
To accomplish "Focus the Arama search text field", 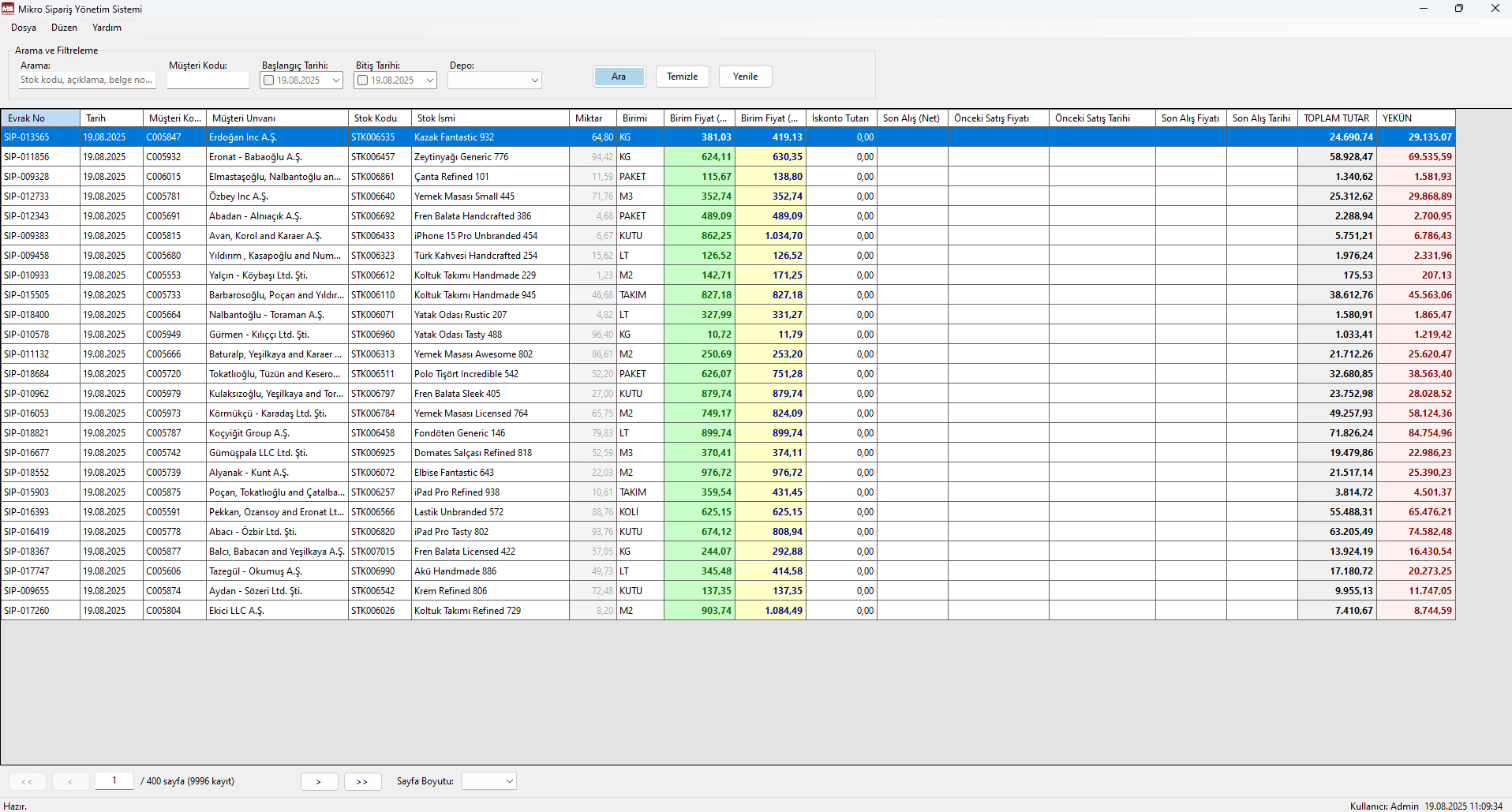I will pyautogui.click(x=87, y=80).
